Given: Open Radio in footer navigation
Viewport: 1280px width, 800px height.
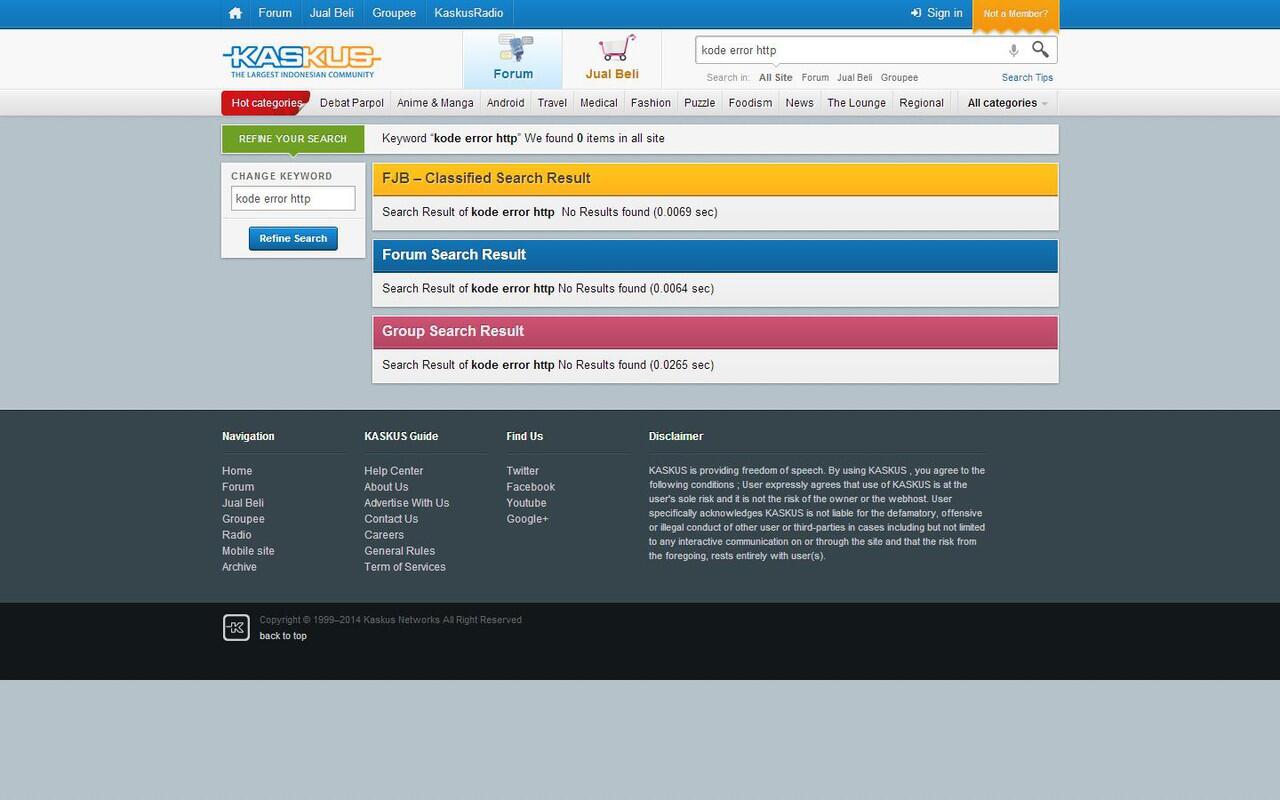Looking at the screenshot, I should click(237, 535).
